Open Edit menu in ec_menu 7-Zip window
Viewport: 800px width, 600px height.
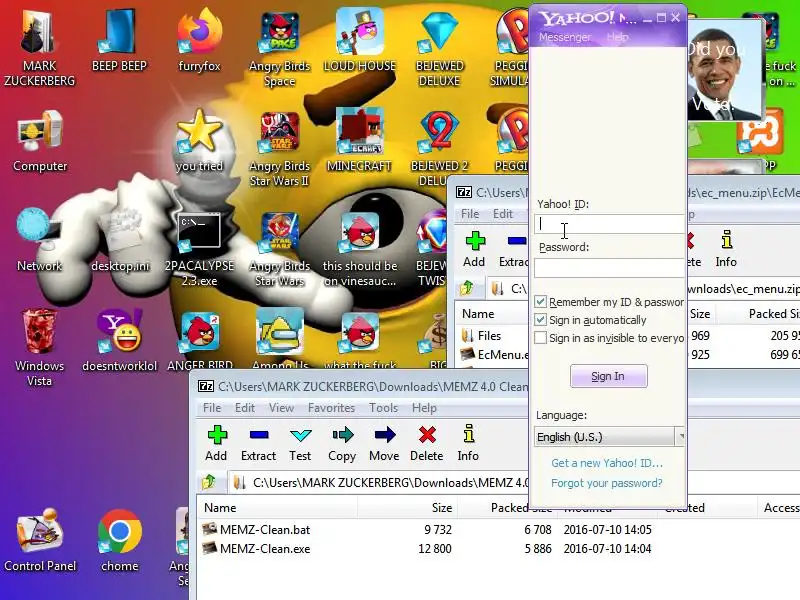pyautogui.click(x=503, y=214)
